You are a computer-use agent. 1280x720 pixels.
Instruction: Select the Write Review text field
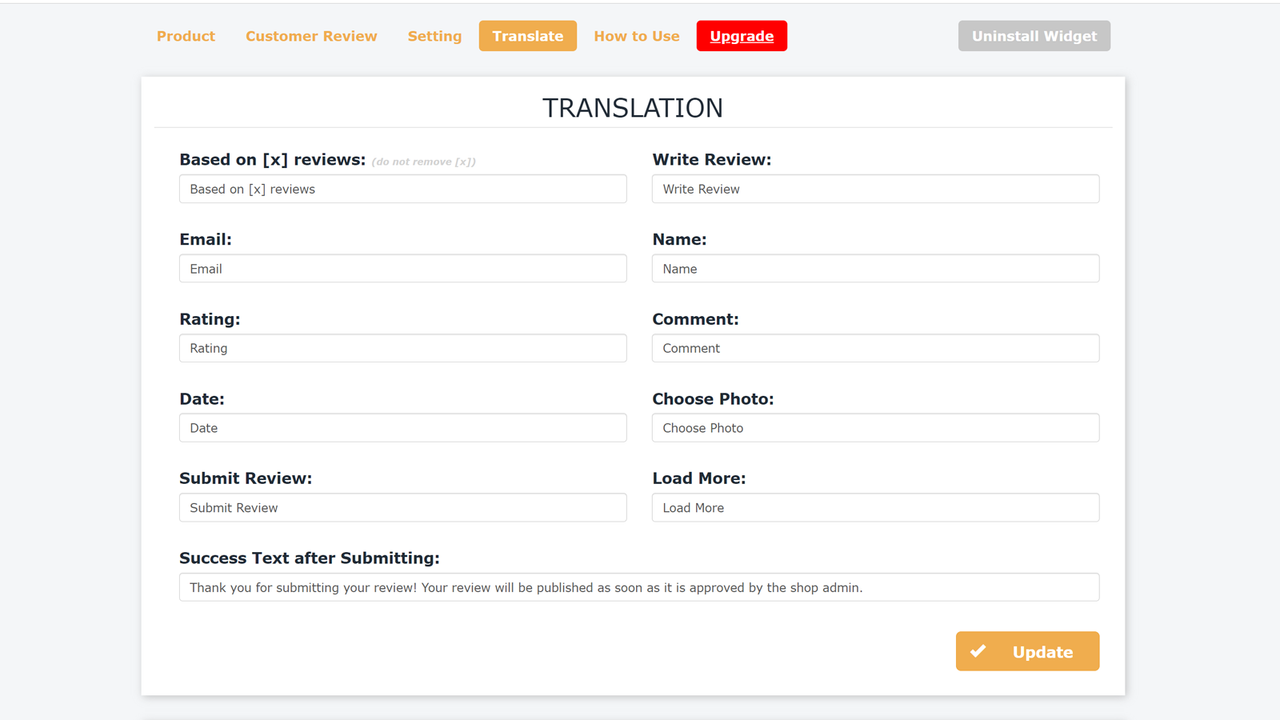tap(875, 188)
